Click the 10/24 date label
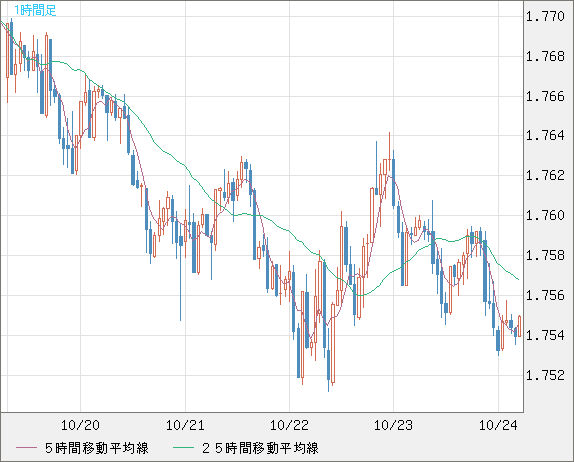The height and width of the screenshot is (462, 574). 498,425
